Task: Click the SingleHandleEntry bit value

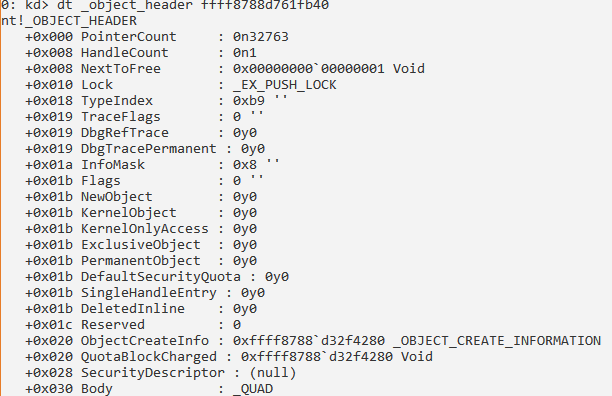Action: tap(253, 293)
